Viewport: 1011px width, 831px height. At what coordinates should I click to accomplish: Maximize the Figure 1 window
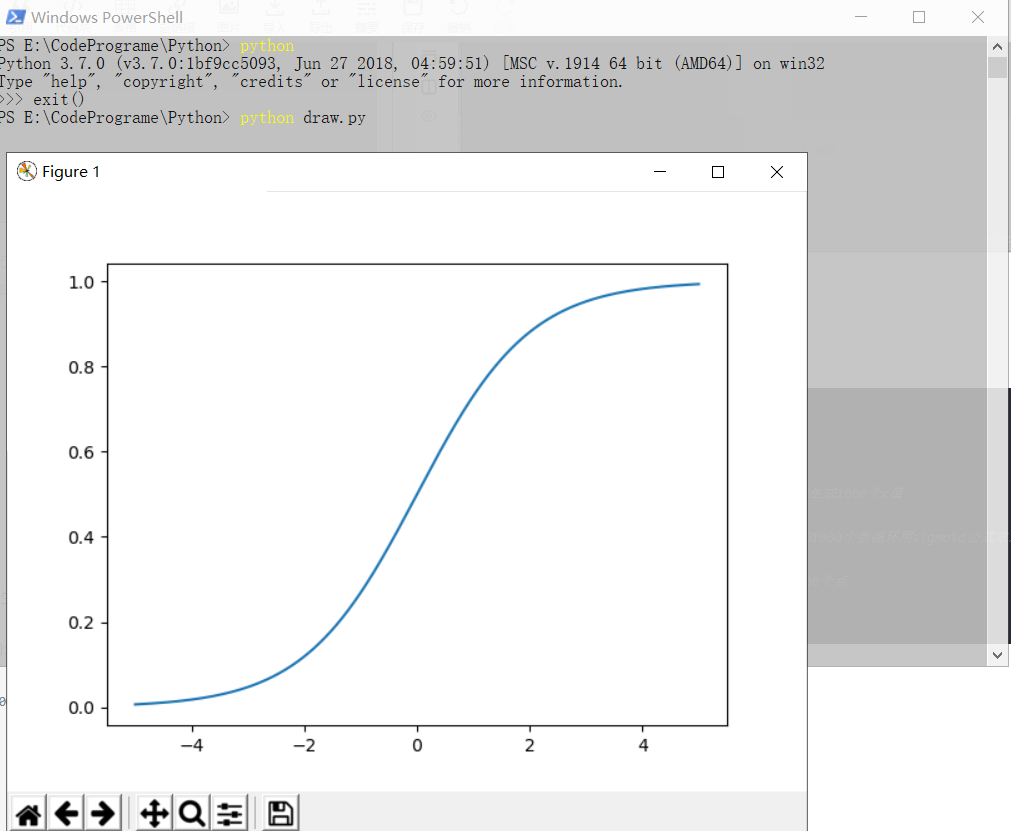click(x=718, y=172)
